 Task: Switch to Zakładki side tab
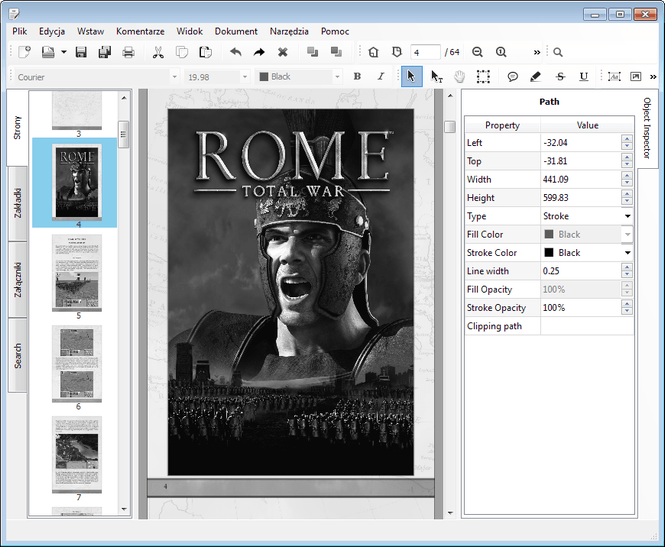(18, 203)
